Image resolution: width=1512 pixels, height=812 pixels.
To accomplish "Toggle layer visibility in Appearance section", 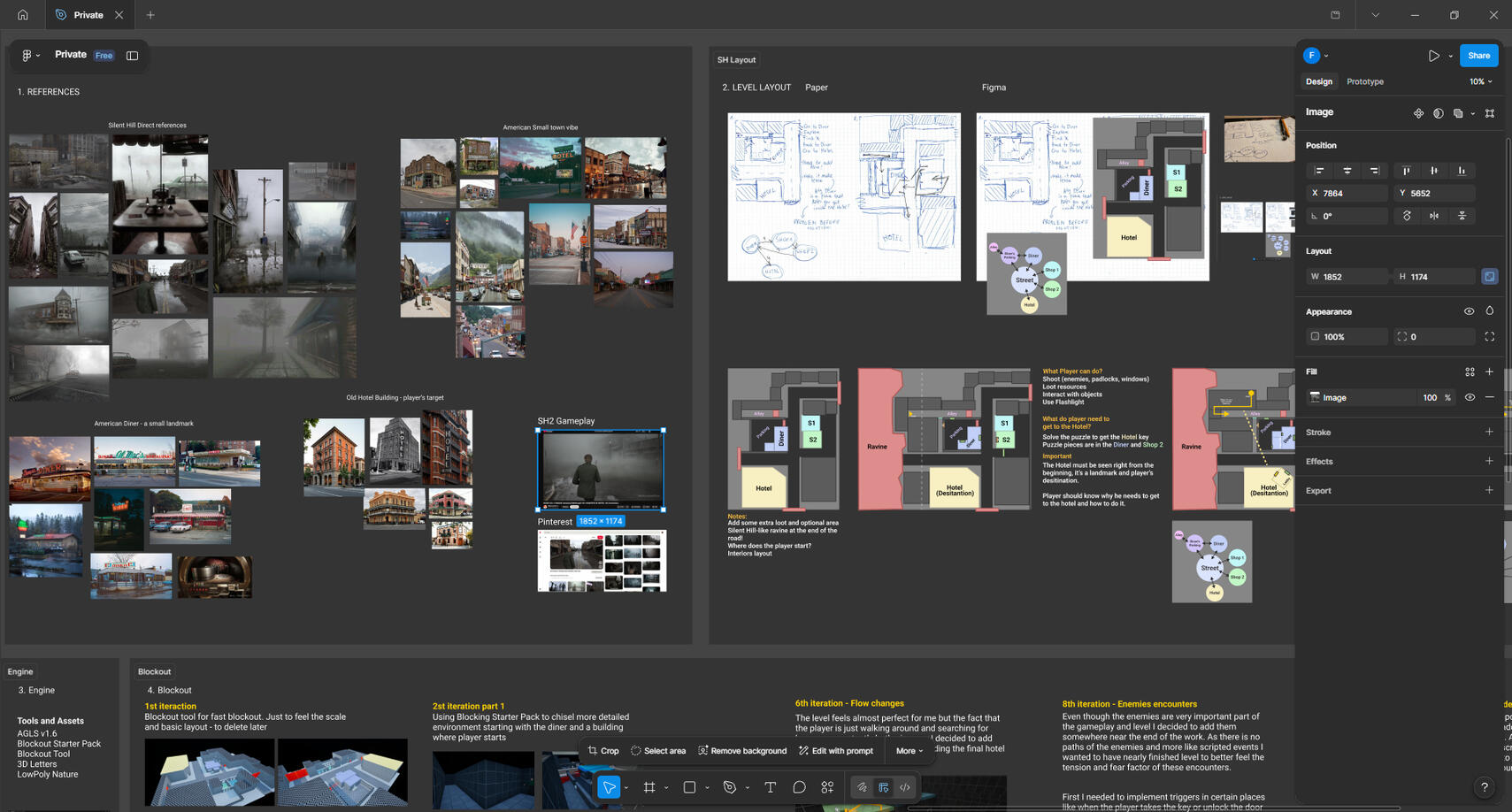I will (x=1469, y=311).
